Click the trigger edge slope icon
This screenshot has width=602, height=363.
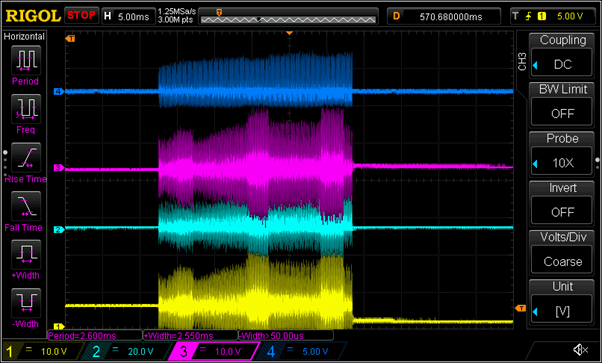(529, 16)
